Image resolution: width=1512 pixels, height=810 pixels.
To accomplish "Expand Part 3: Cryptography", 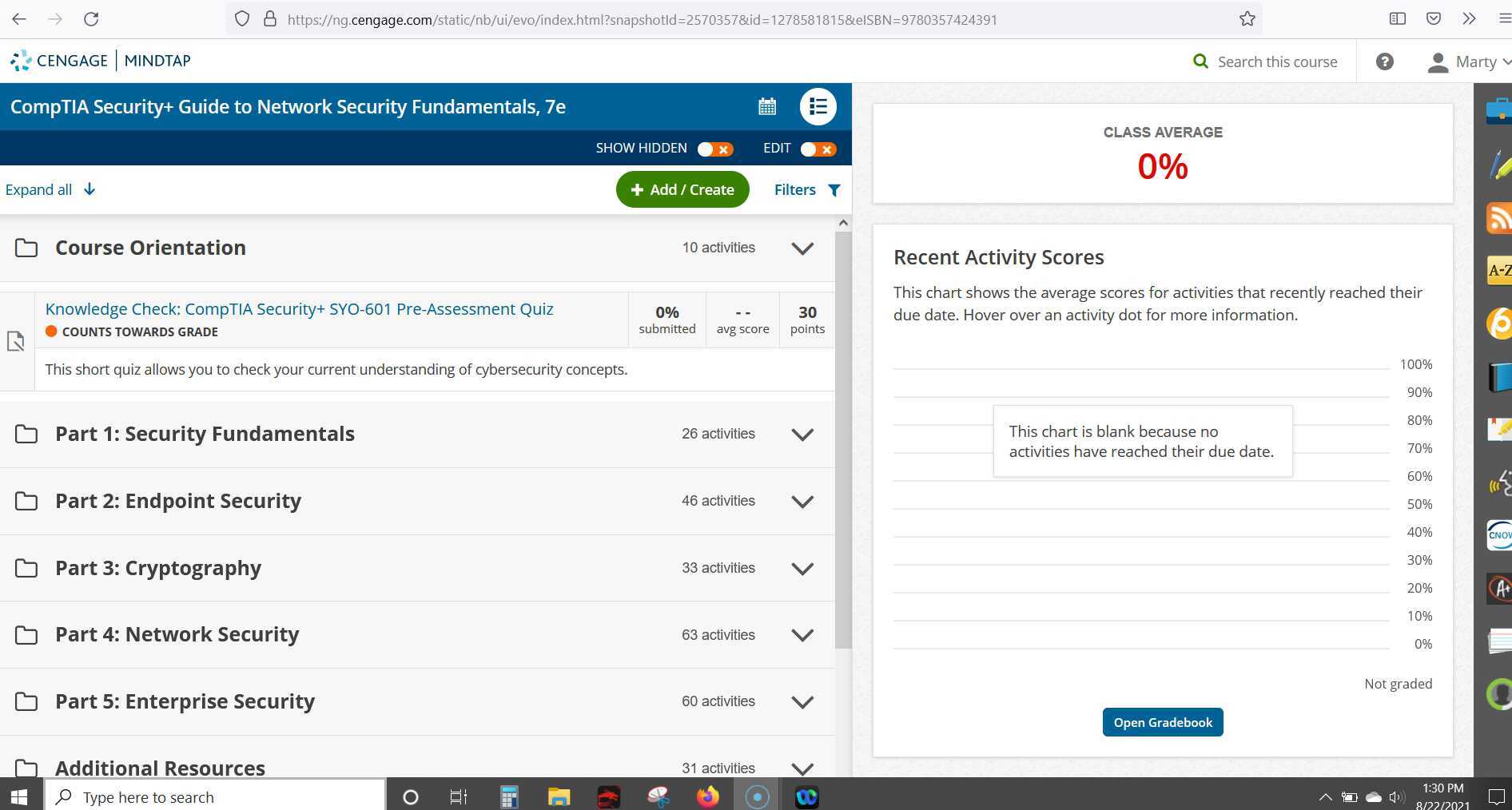I will click(x=802, y=568).
